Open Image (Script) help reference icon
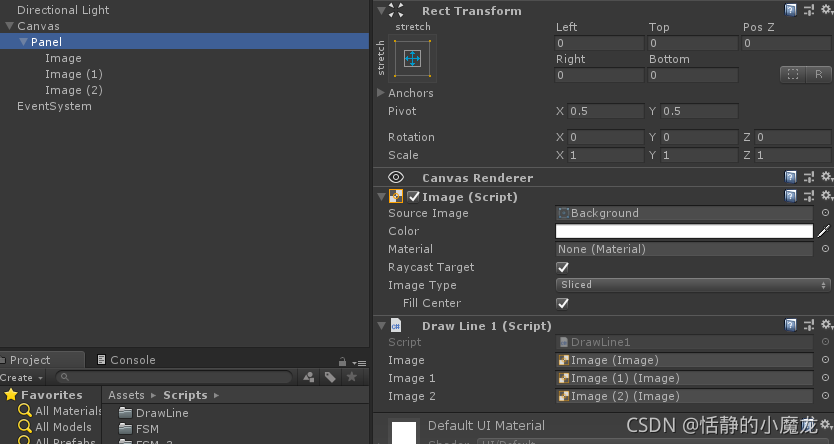The height and width of the screenshot is (444, 834). click(790, 196)
